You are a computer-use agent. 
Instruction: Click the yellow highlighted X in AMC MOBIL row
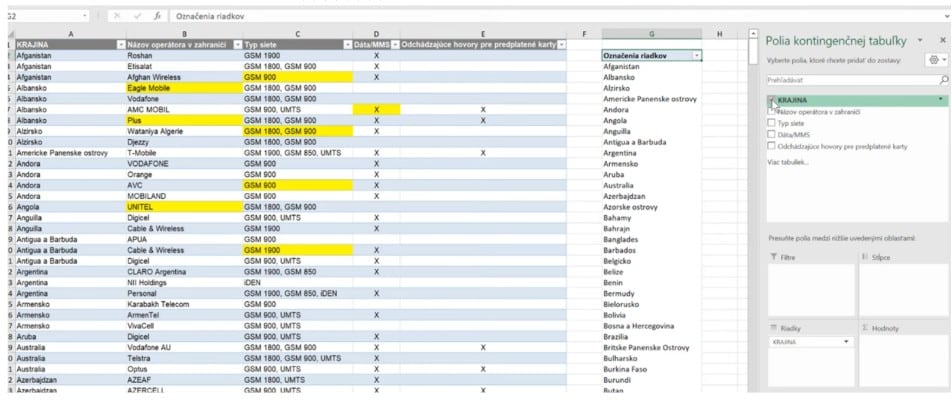pos(376,109)
